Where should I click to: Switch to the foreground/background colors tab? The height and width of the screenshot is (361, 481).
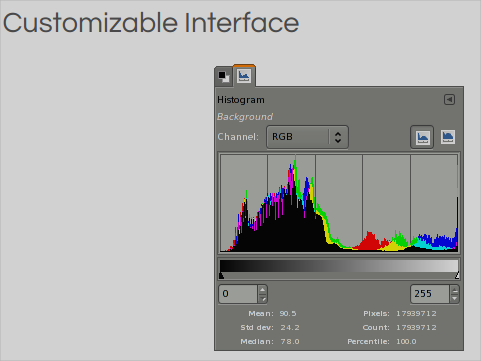point(224,77)
